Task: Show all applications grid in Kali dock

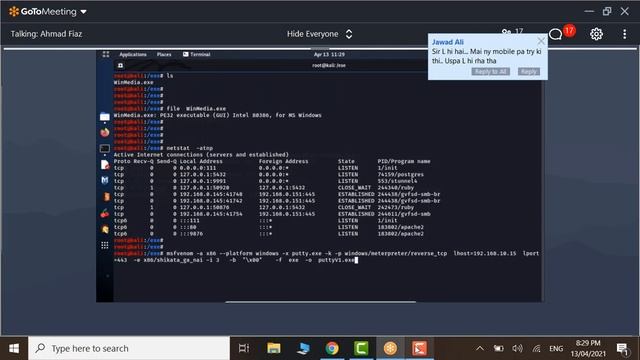Action: click(x=105, y=245)
